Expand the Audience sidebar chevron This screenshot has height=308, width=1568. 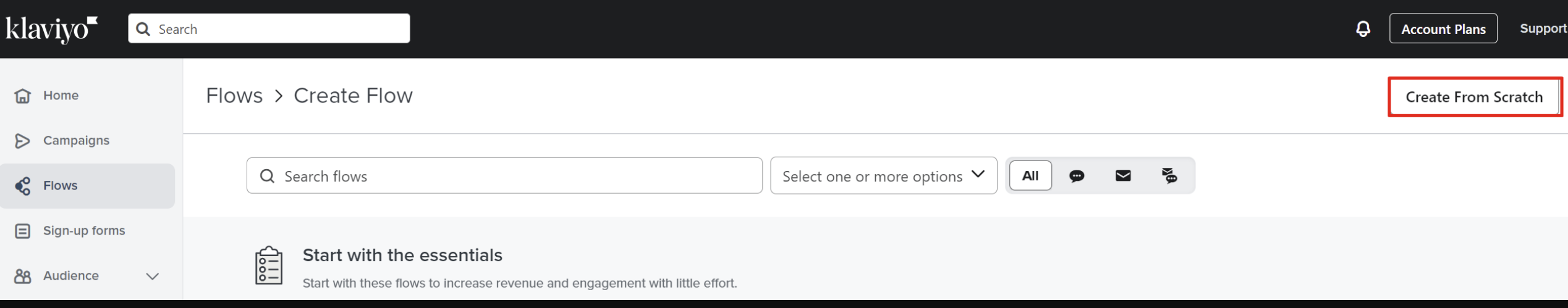pyautogui.click(x=152, y=276)
